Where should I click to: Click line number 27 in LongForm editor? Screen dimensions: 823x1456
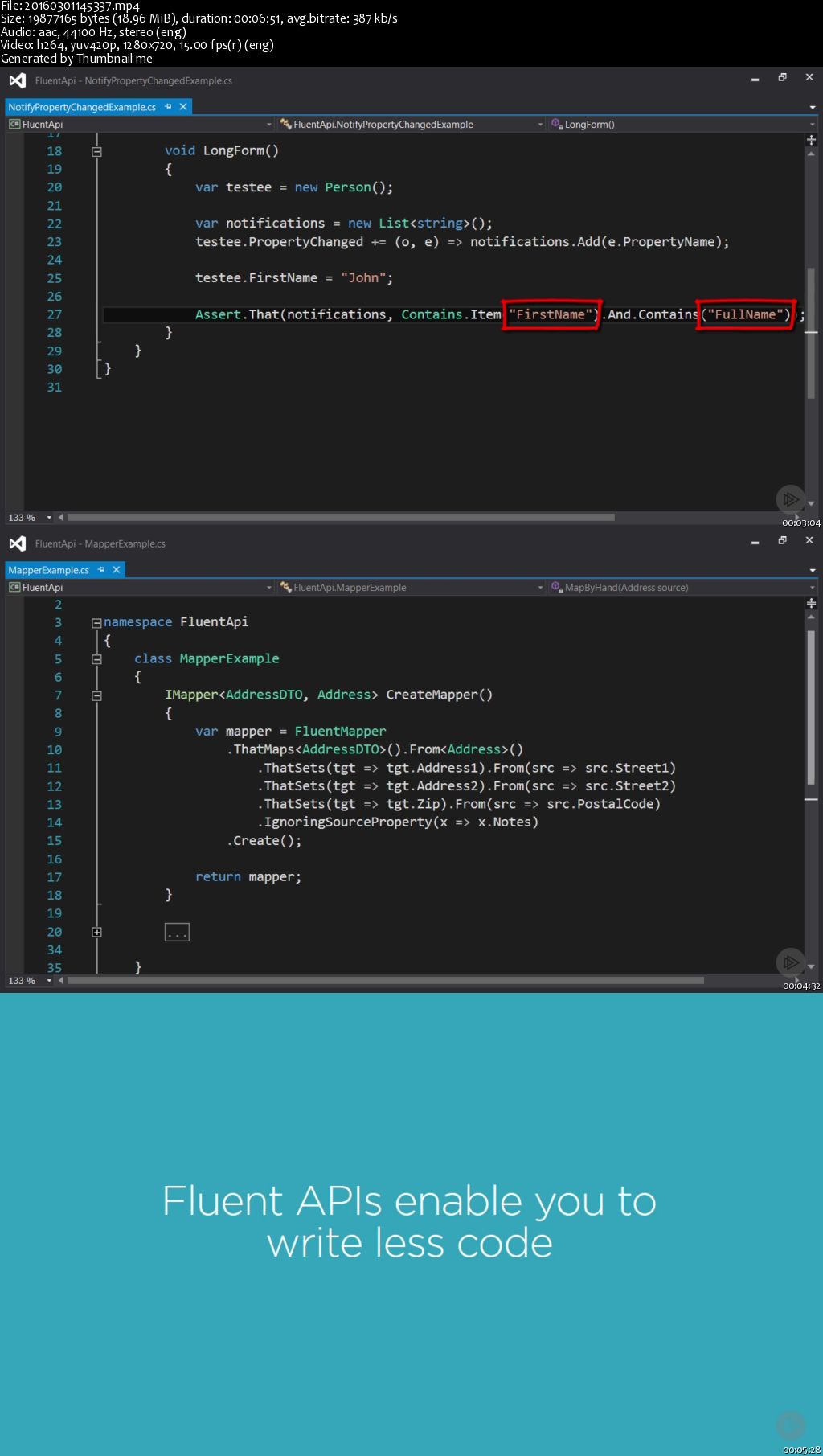54,314
